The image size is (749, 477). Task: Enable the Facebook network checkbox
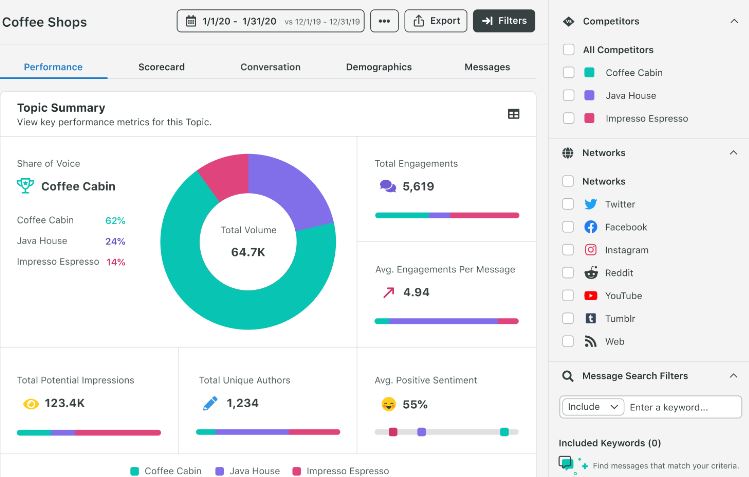click(568, 227)
